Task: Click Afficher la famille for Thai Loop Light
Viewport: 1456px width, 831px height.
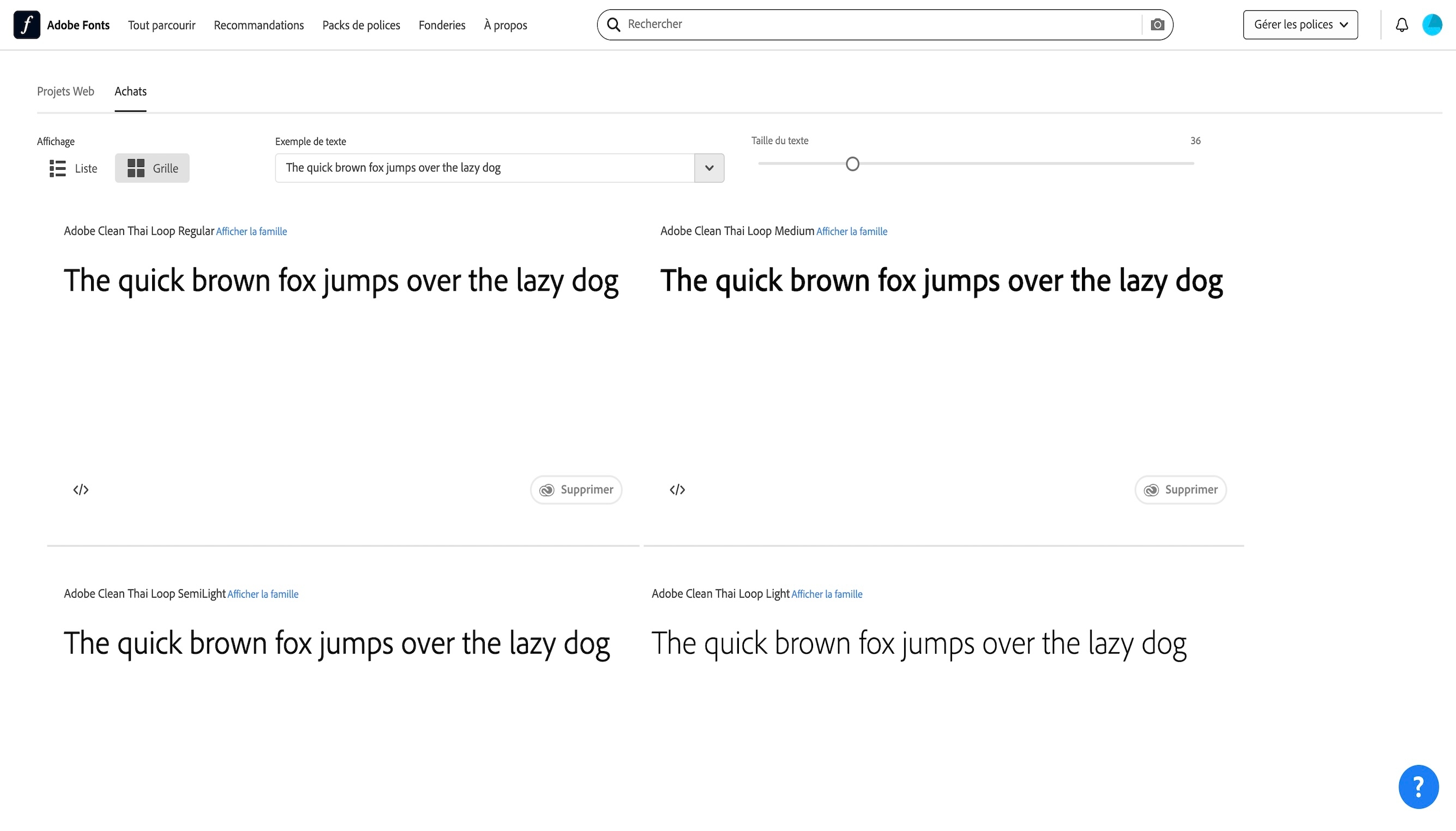Action: coord(827,594)
